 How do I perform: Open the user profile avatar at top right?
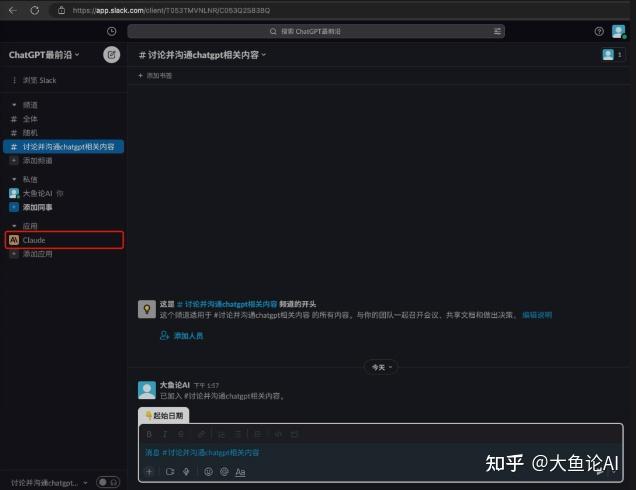619,31
